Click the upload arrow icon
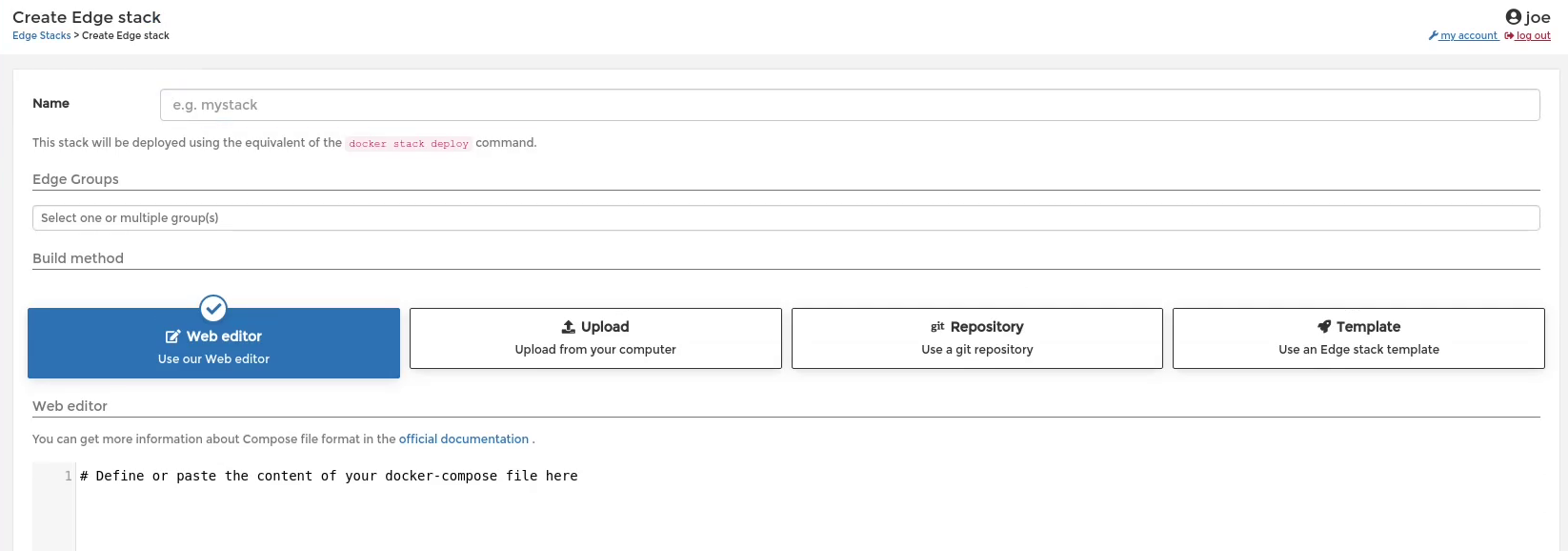The width and height of the screenshot is (1568, 551). [x=569, y=327]
